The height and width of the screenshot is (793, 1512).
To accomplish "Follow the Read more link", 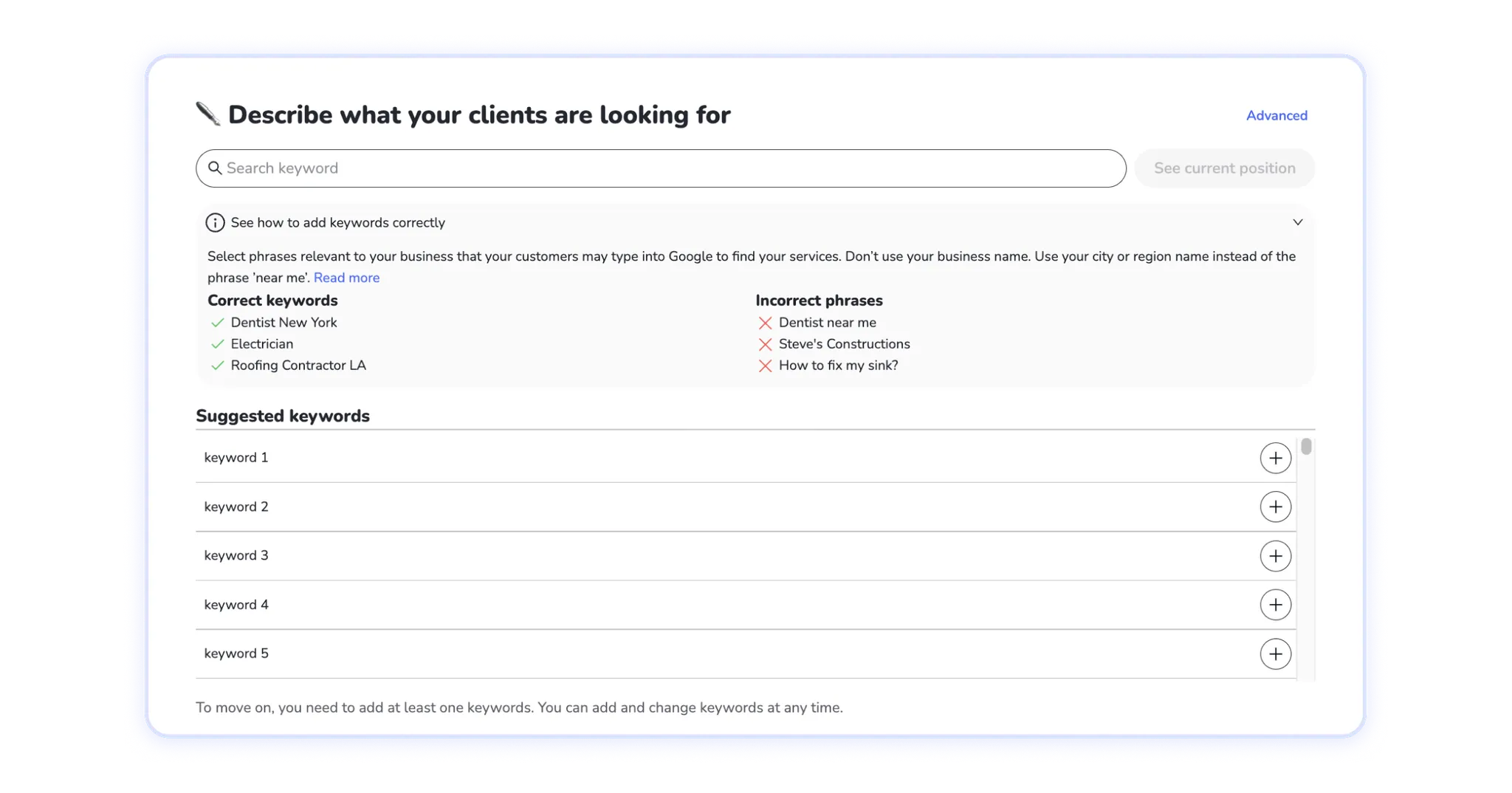I will coord(346,278).
